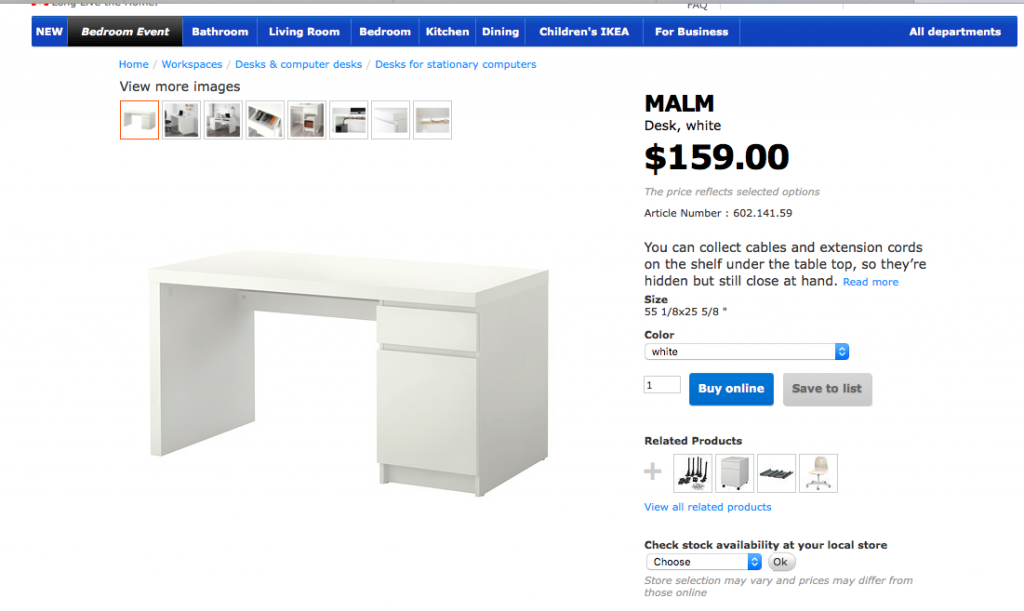Click the quantity input field
The width and height of the screenshot is (1024, 611).
(x=662, y=384)
